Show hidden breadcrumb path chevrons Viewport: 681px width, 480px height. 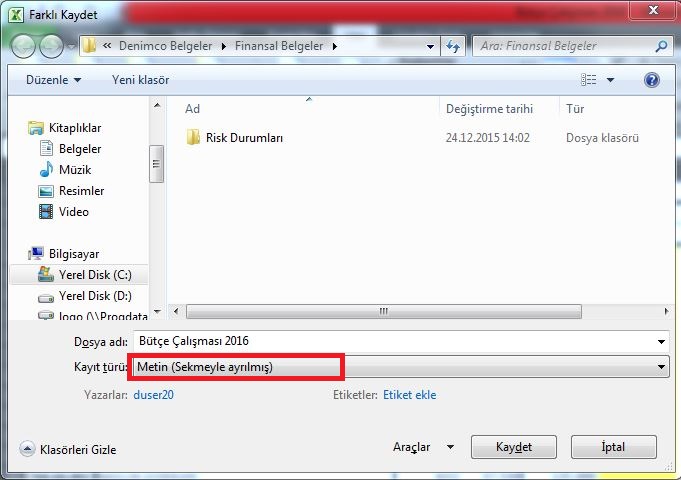point(107,46)
